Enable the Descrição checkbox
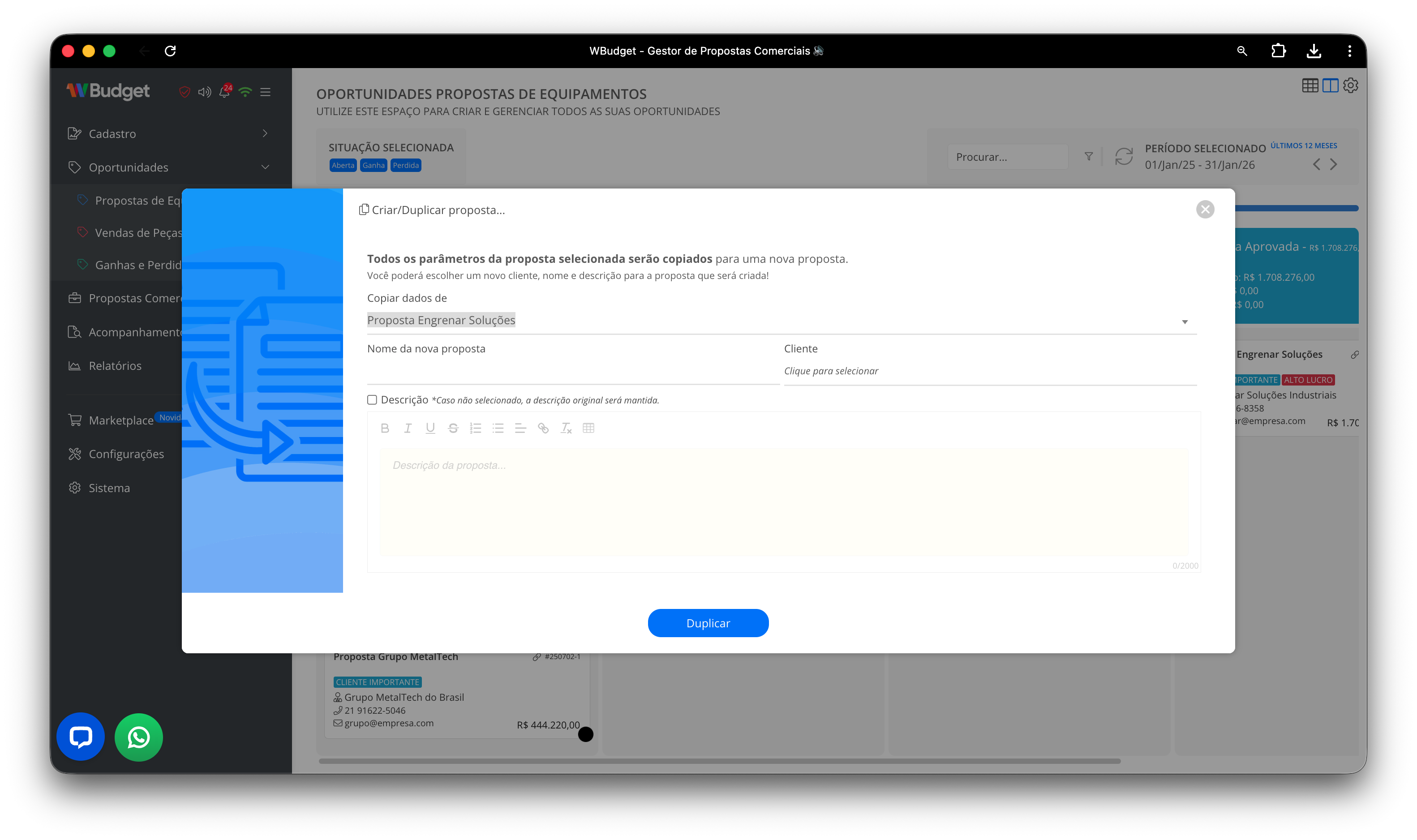Screen dimensions: 1417x840 [x=372, y=399]
